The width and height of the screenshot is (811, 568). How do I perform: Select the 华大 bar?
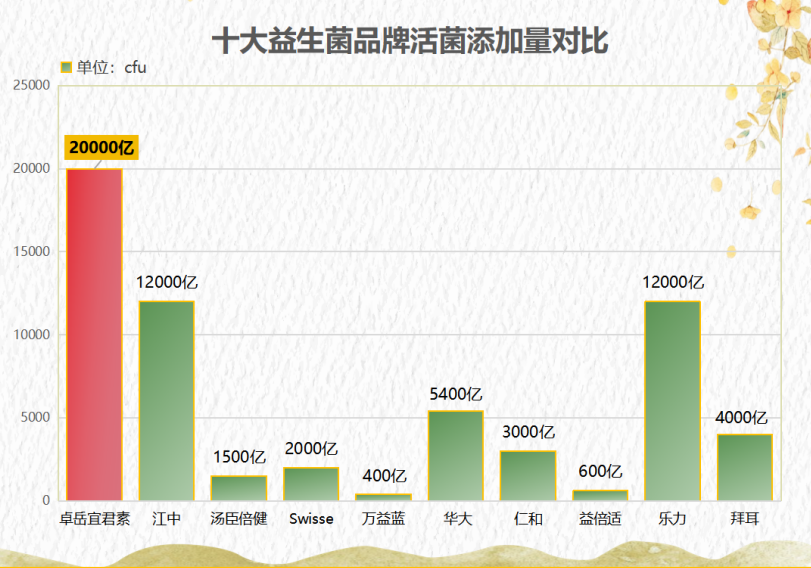[x=456, y=456]
